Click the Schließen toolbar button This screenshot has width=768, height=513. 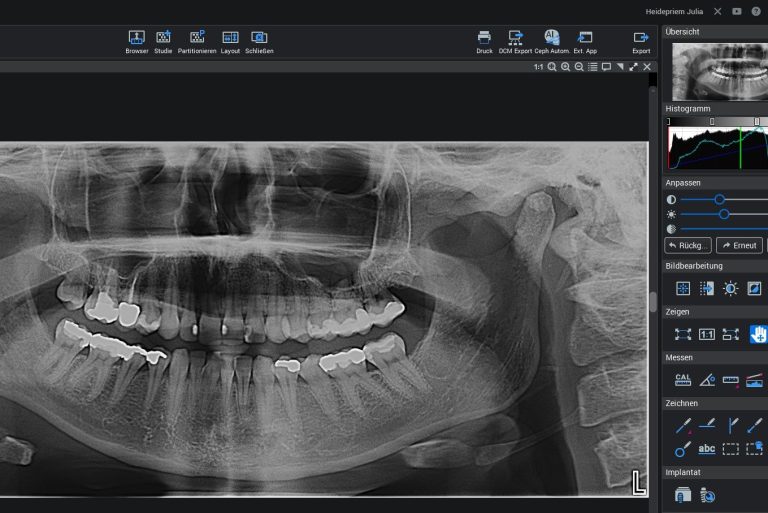tap(259, 42)
